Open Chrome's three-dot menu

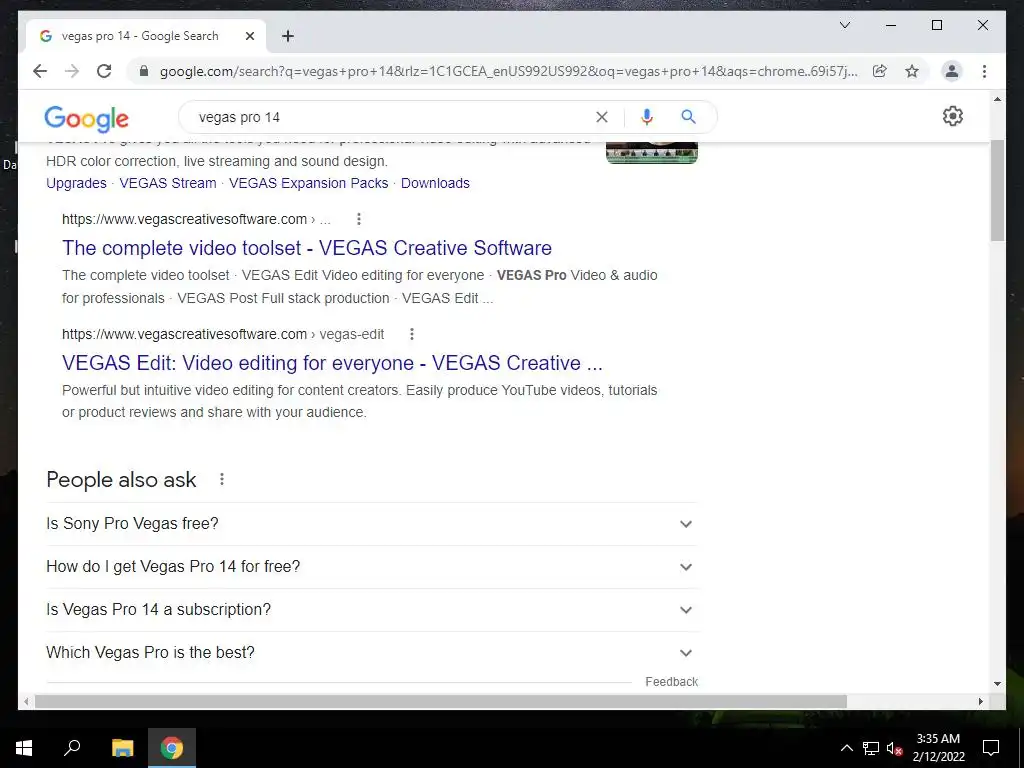tap(984, 71)
